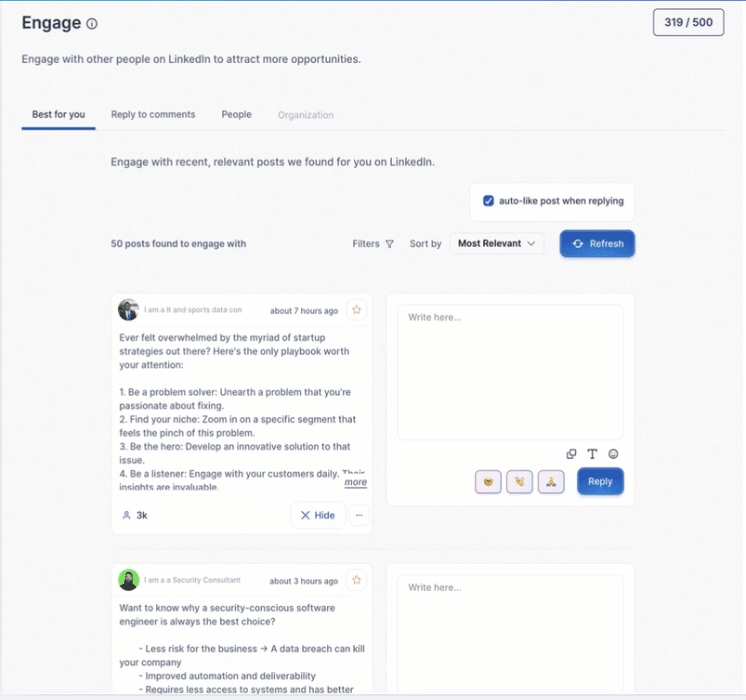Click 'I am a a Security Consultant' headline
746x700 pixels.
click(x=192, y=580)
